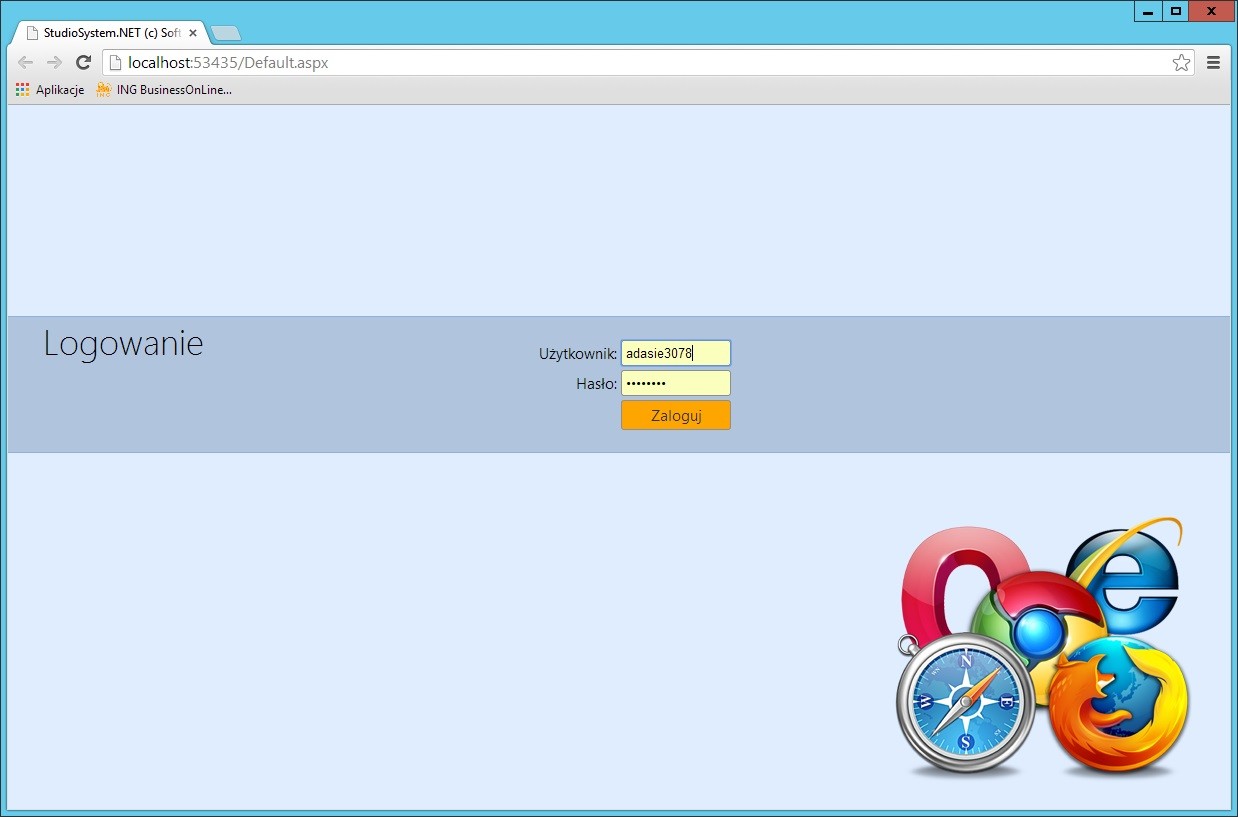Reload the page with the refresh icon
Viewport: 1238px width, 817px height.
[84, 63]
